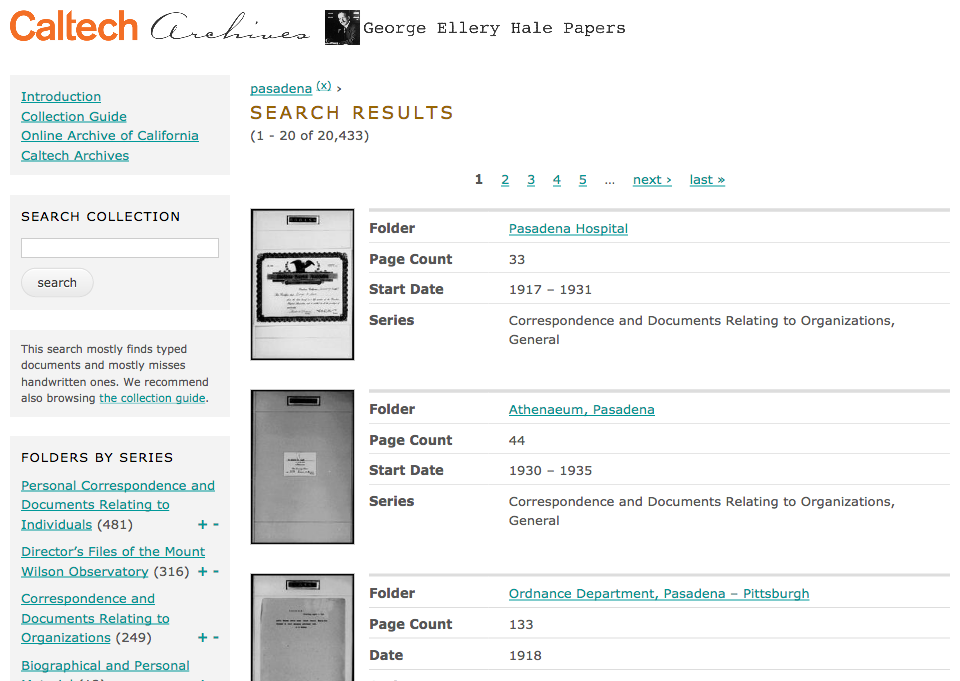Viewport: 960px width, 681px height.
Task: Visit Online Archive of California
Action: coord(110,135)
